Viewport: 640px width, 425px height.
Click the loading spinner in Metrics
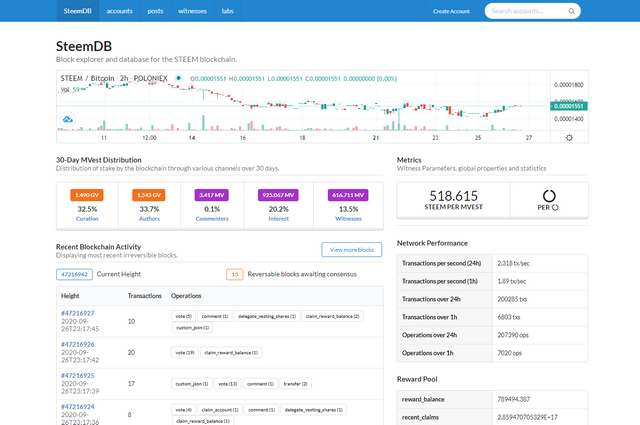click(549, 196)
